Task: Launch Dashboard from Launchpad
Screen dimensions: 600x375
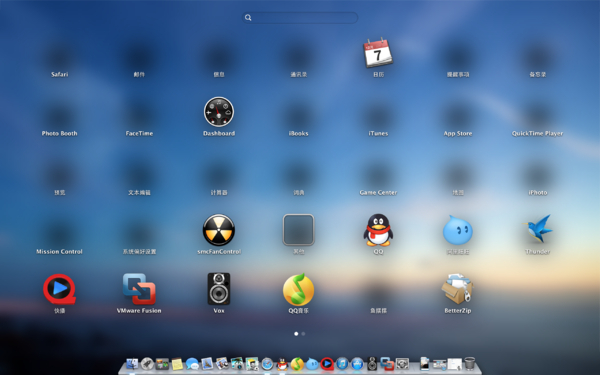Action: tap(219, 112)
